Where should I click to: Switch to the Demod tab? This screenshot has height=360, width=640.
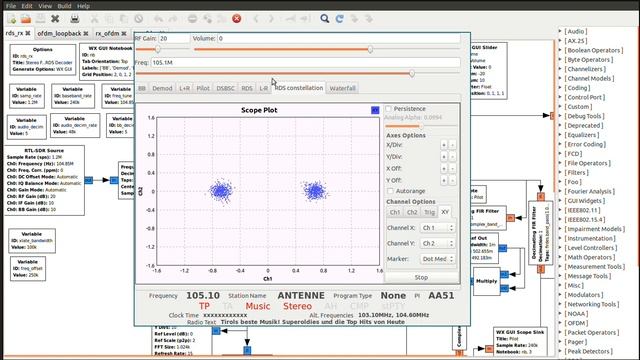click(x=162, y=88)
